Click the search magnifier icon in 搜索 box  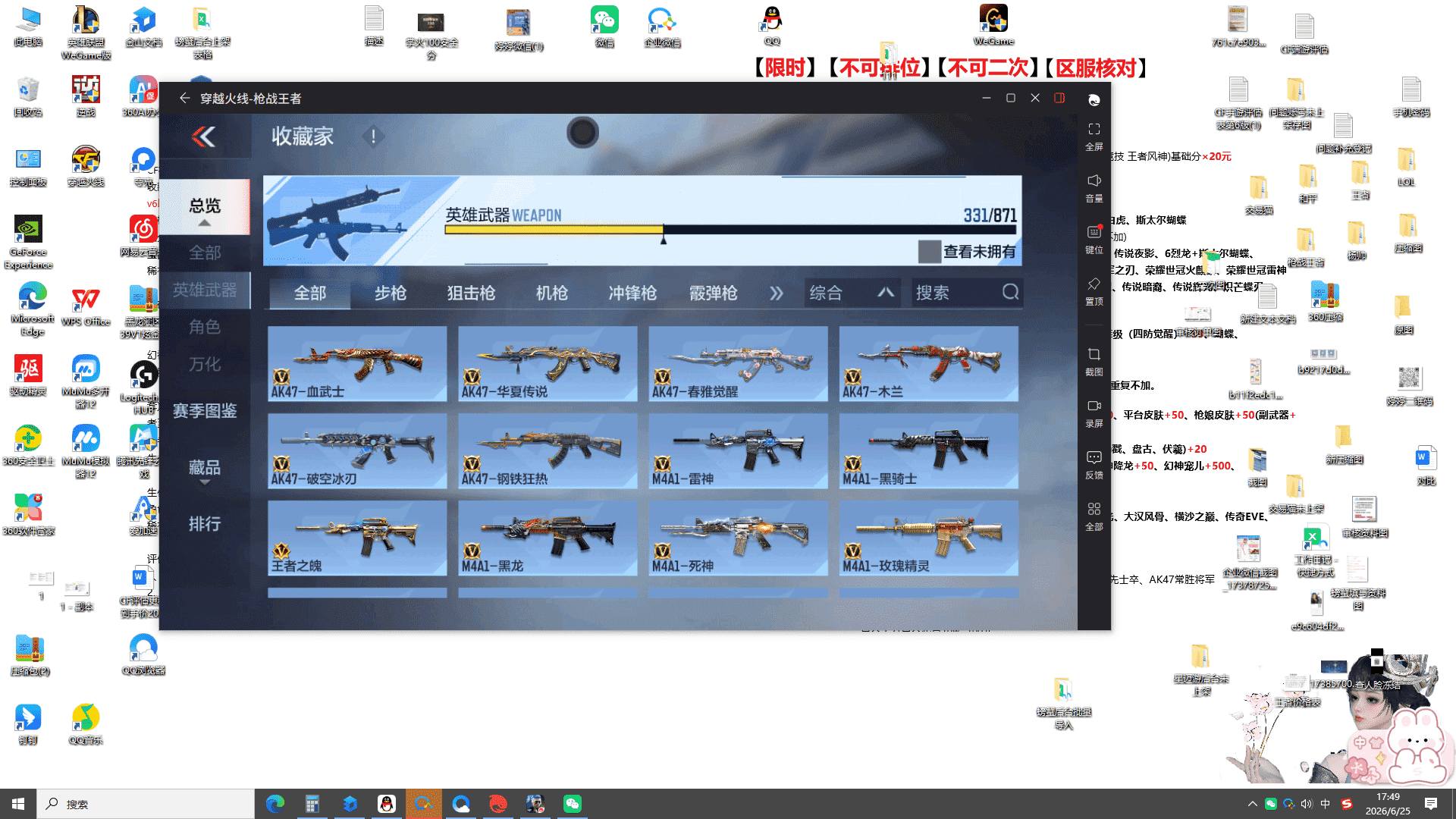(1010, 292)
